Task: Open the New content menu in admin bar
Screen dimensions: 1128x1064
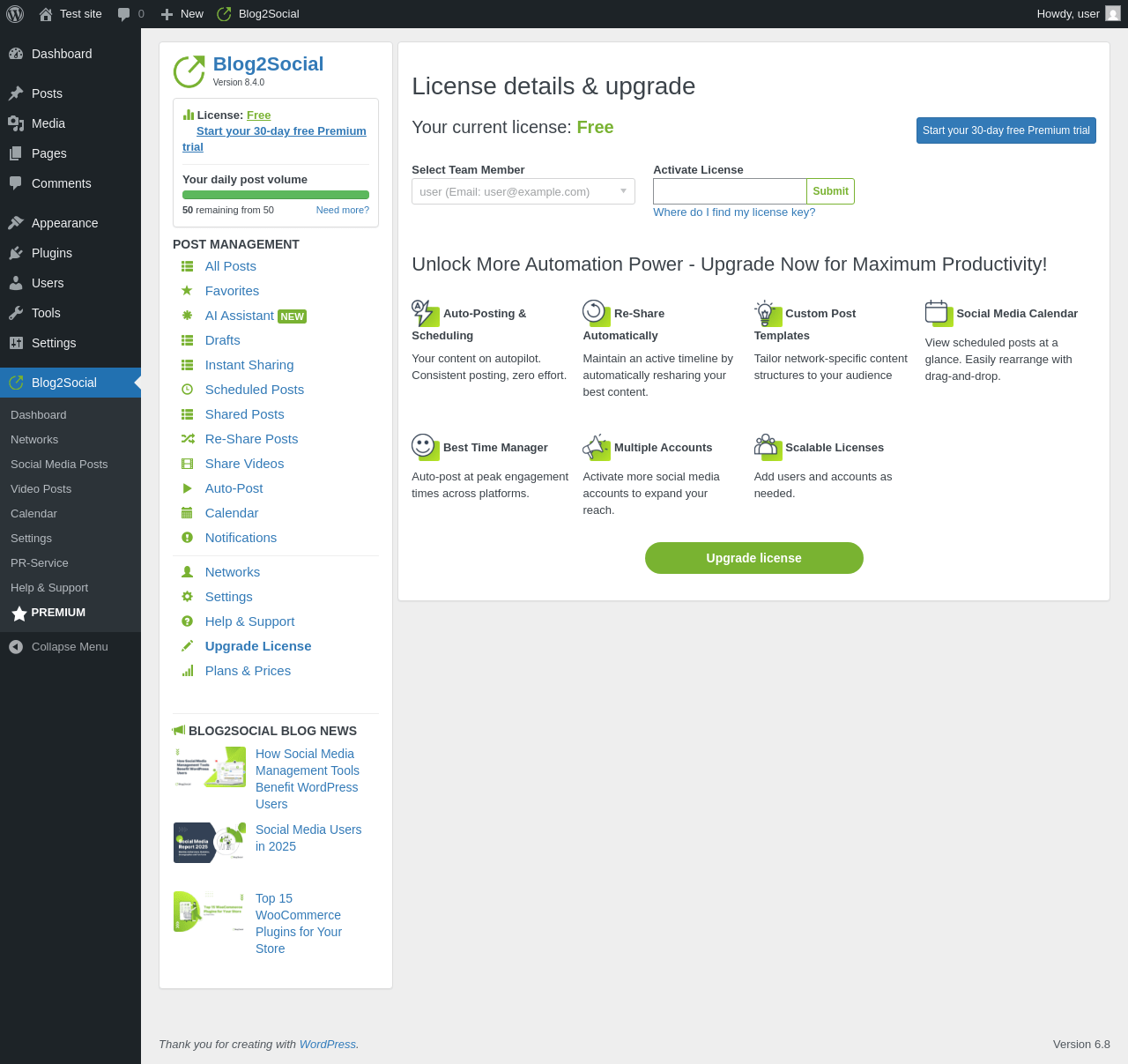Action: click(182, 14)
